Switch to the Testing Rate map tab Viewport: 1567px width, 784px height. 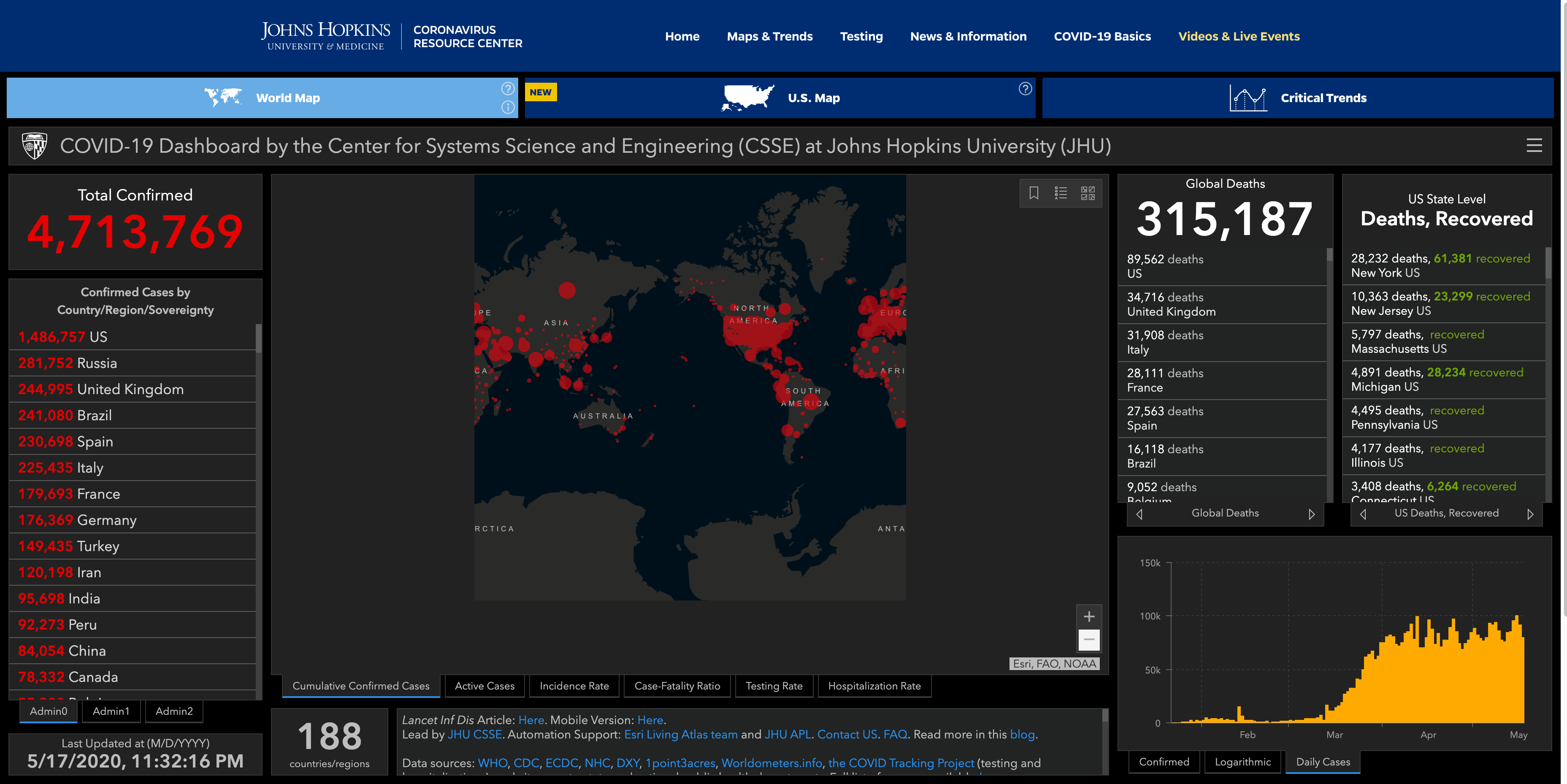(774, 686)
